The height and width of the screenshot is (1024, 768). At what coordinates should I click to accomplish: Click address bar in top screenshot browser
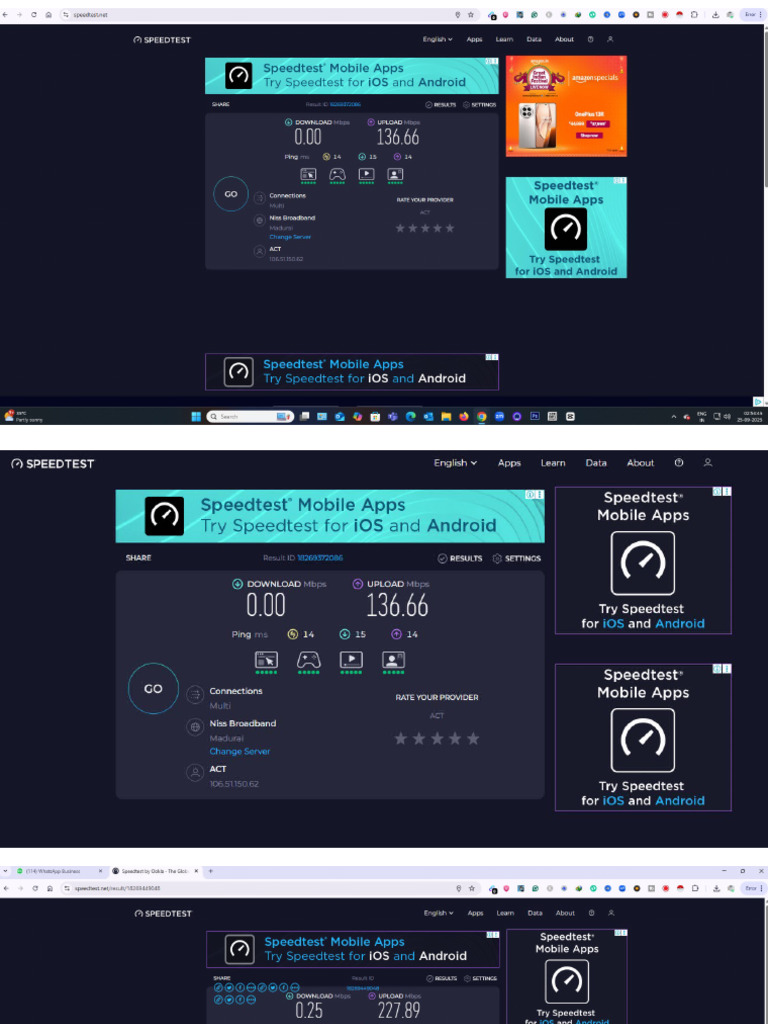click(261, 14)
